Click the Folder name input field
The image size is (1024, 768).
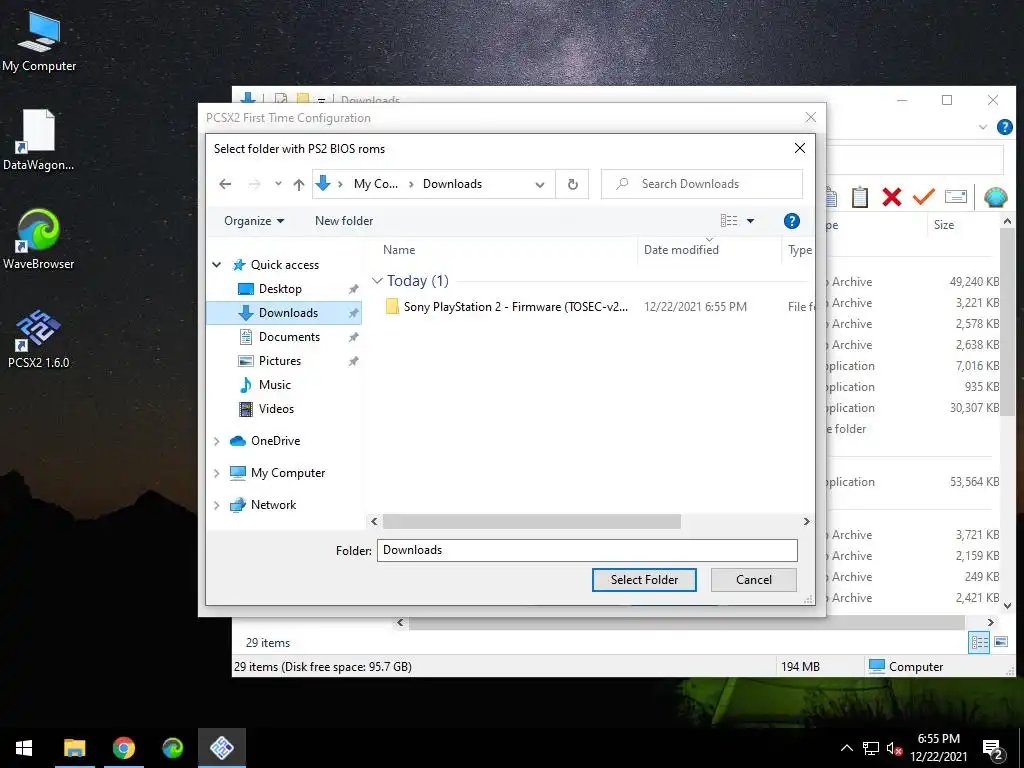pyautogui.click(x=587, y=550)
